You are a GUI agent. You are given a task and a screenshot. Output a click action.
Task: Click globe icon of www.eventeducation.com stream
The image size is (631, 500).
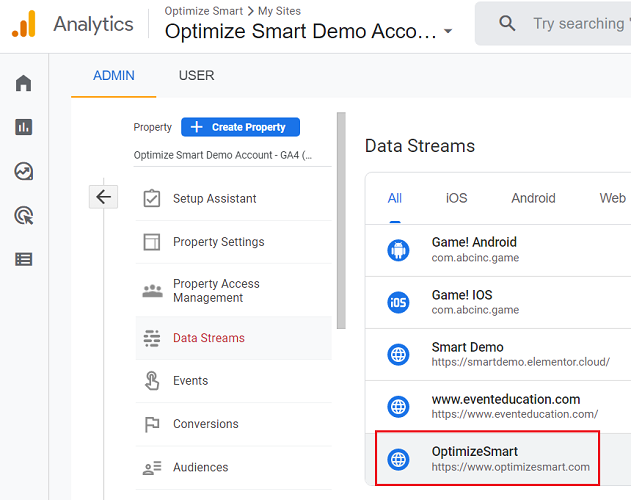tap(398, 407)
